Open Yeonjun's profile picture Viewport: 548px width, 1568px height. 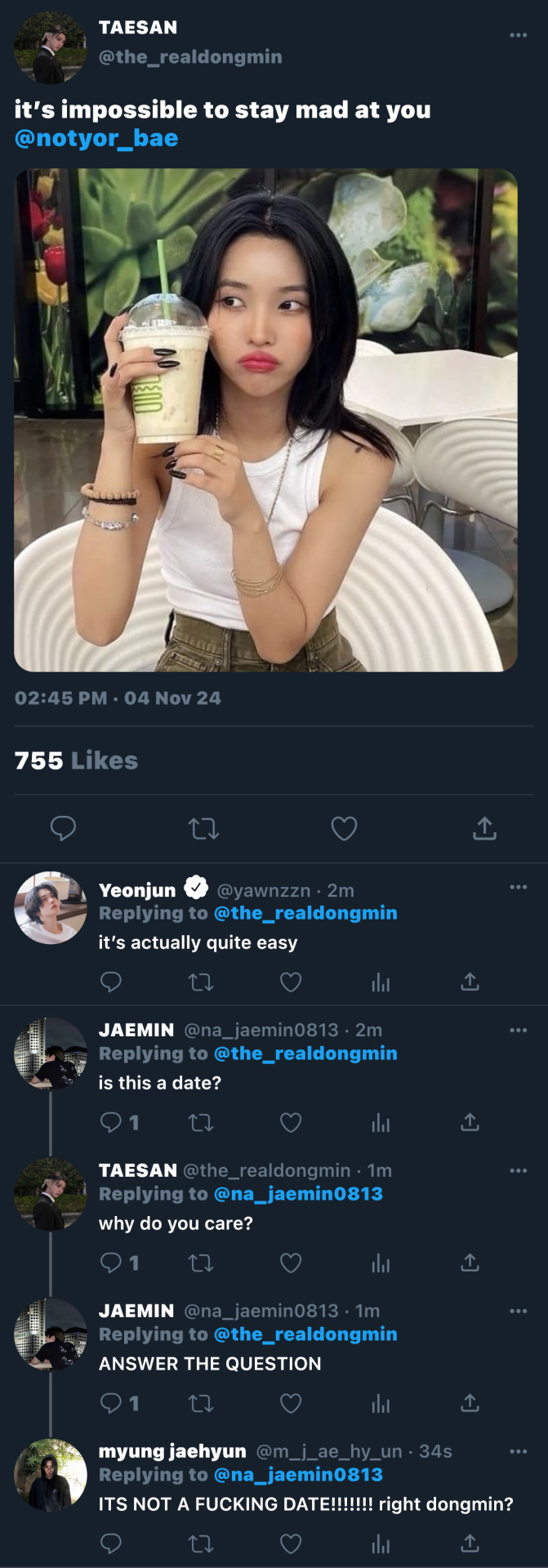51,907
